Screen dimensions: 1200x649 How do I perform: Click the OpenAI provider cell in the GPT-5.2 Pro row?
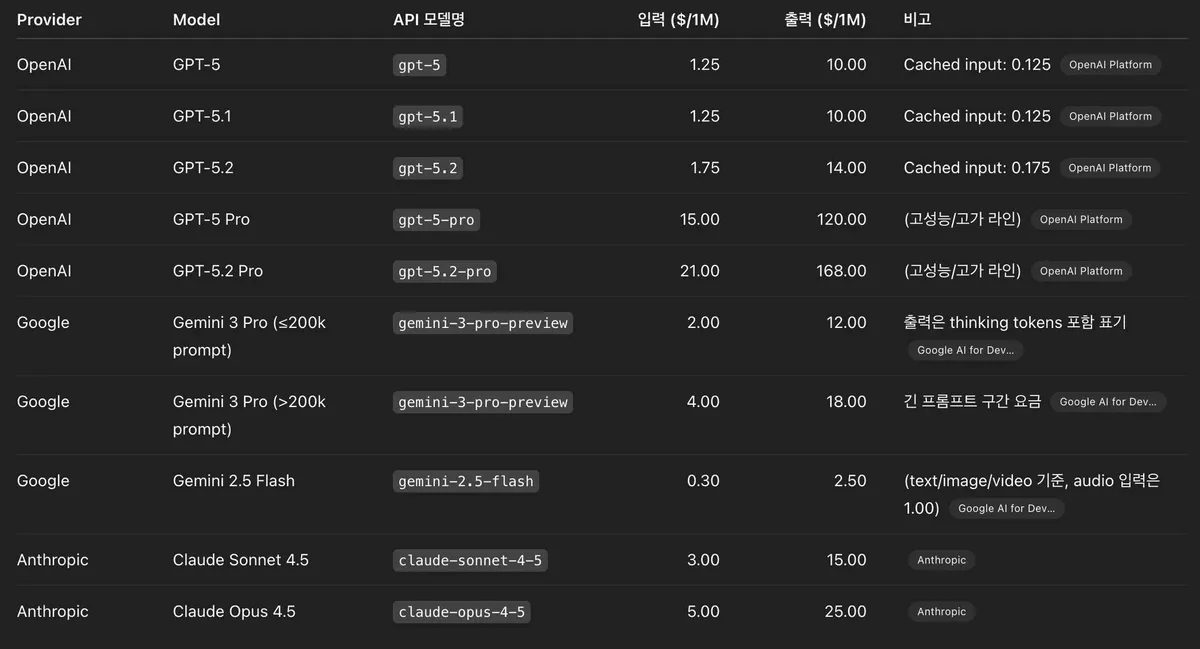(x=44, y=271)
